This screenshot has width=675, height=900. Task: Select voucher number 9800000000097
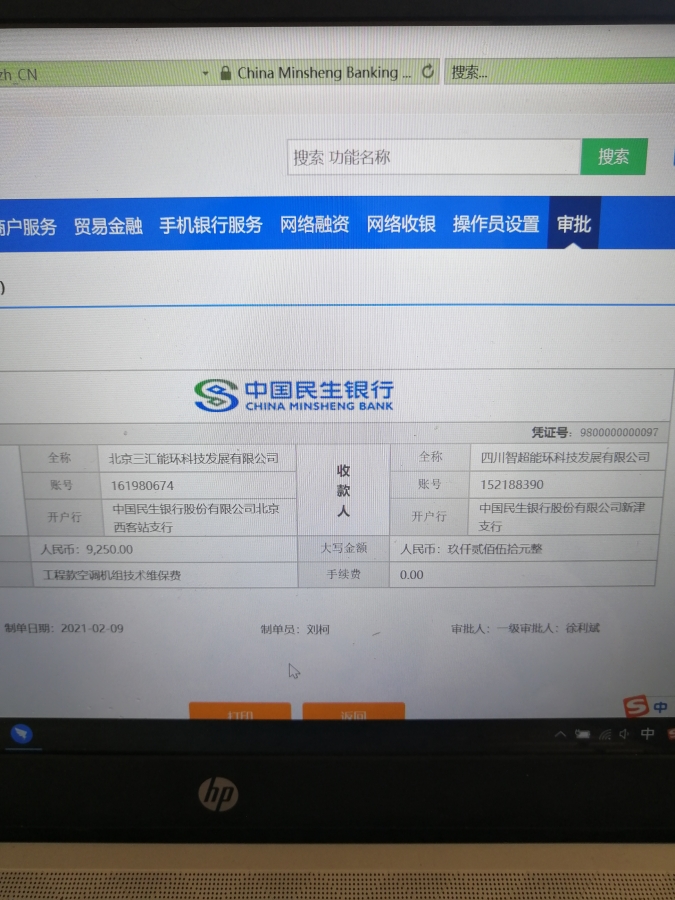pyautogui.click(x=619, y=432)
